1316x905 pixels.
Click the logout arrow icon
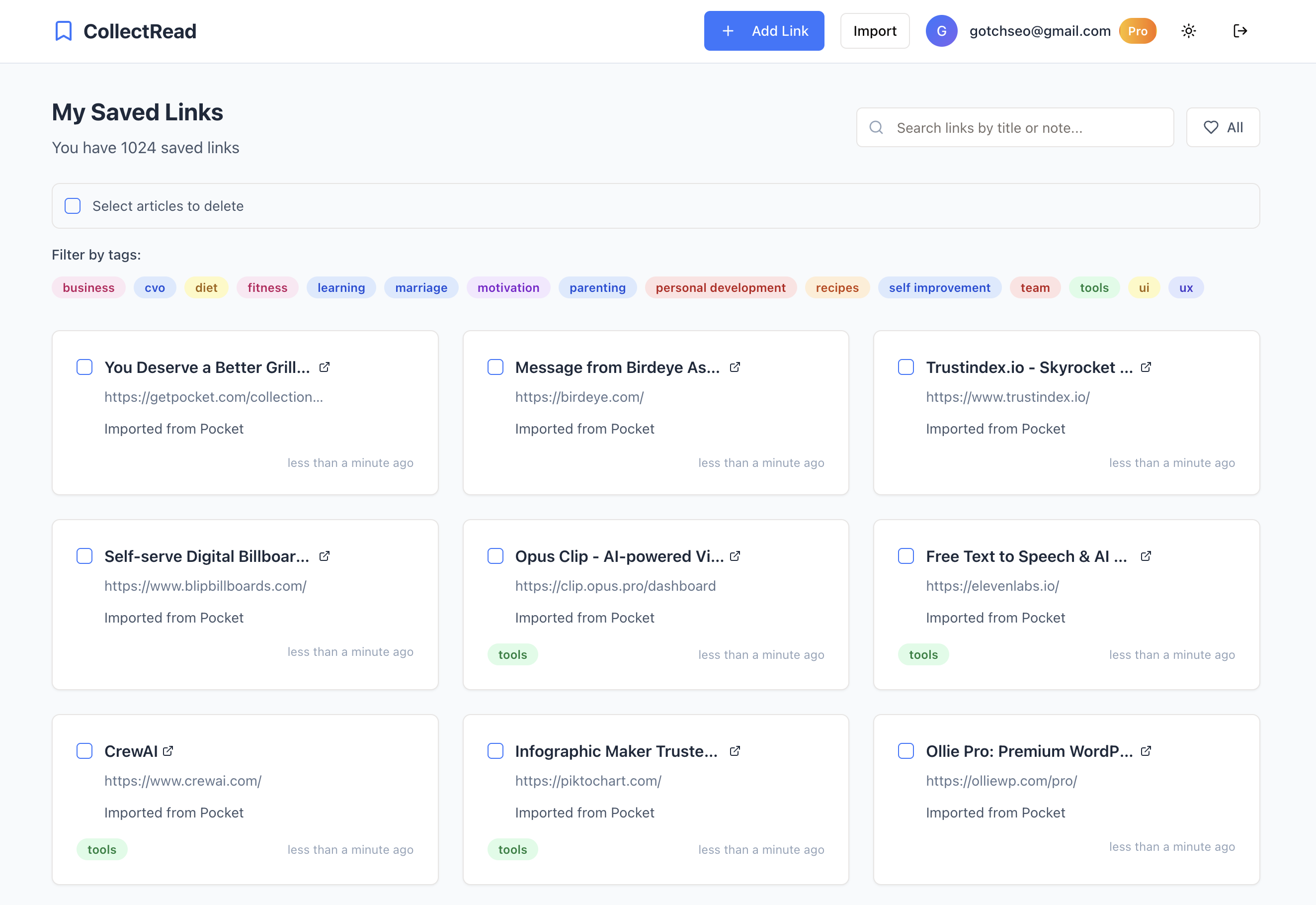tap(1240, 31)
